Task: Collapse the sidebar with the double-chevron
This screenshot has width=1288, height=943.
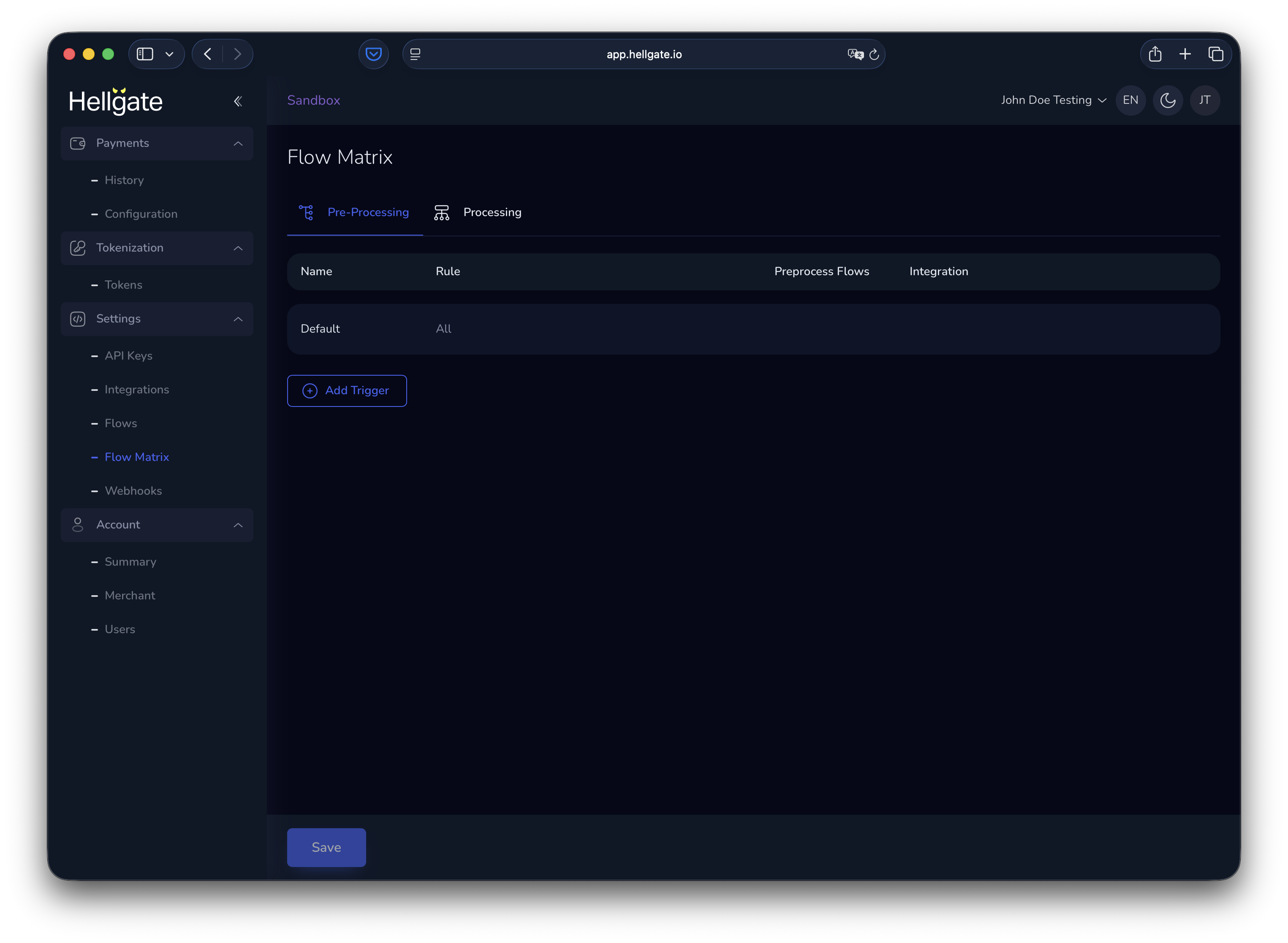Action: coord(238,101)
